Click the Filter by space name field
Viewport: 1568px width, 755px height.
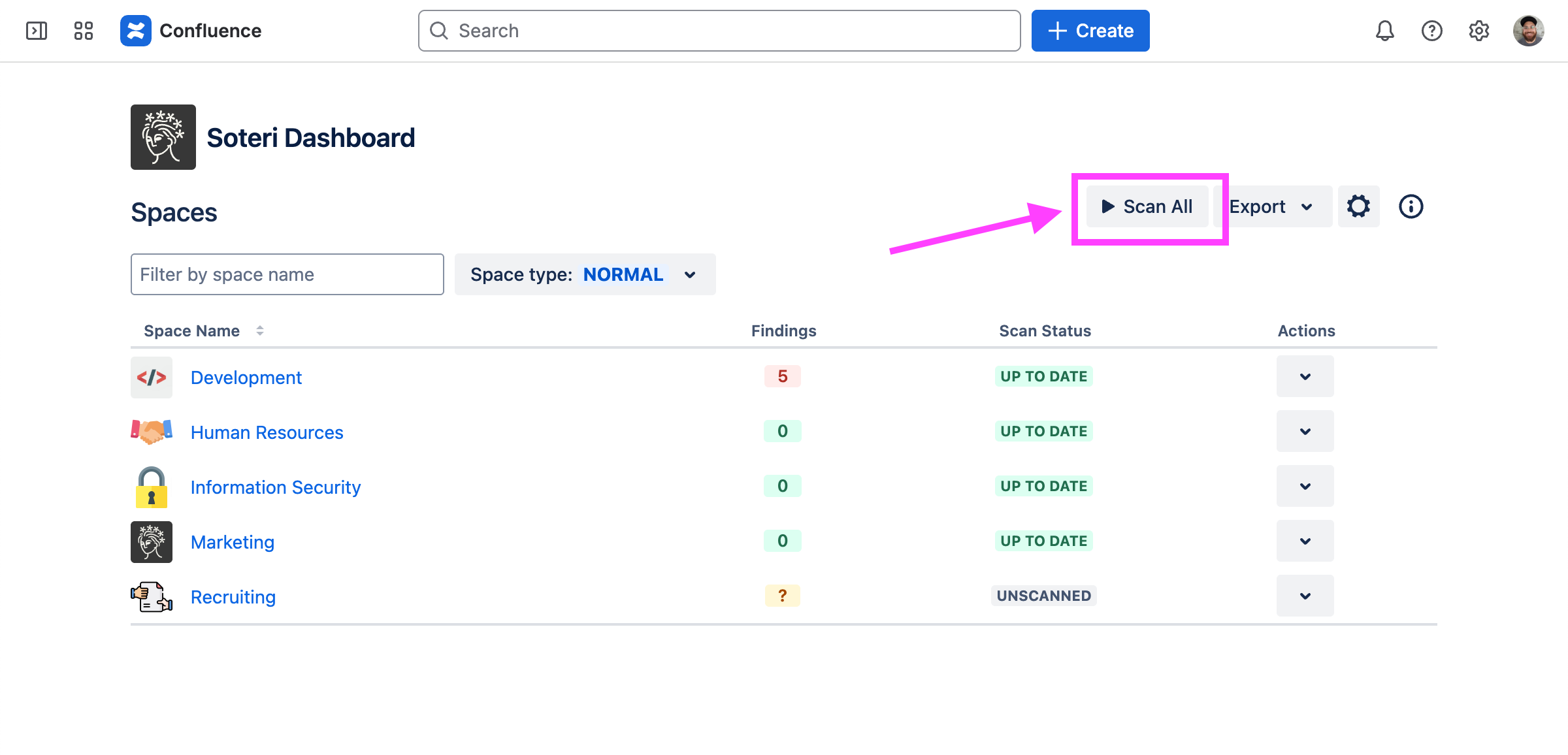[287, 274]
